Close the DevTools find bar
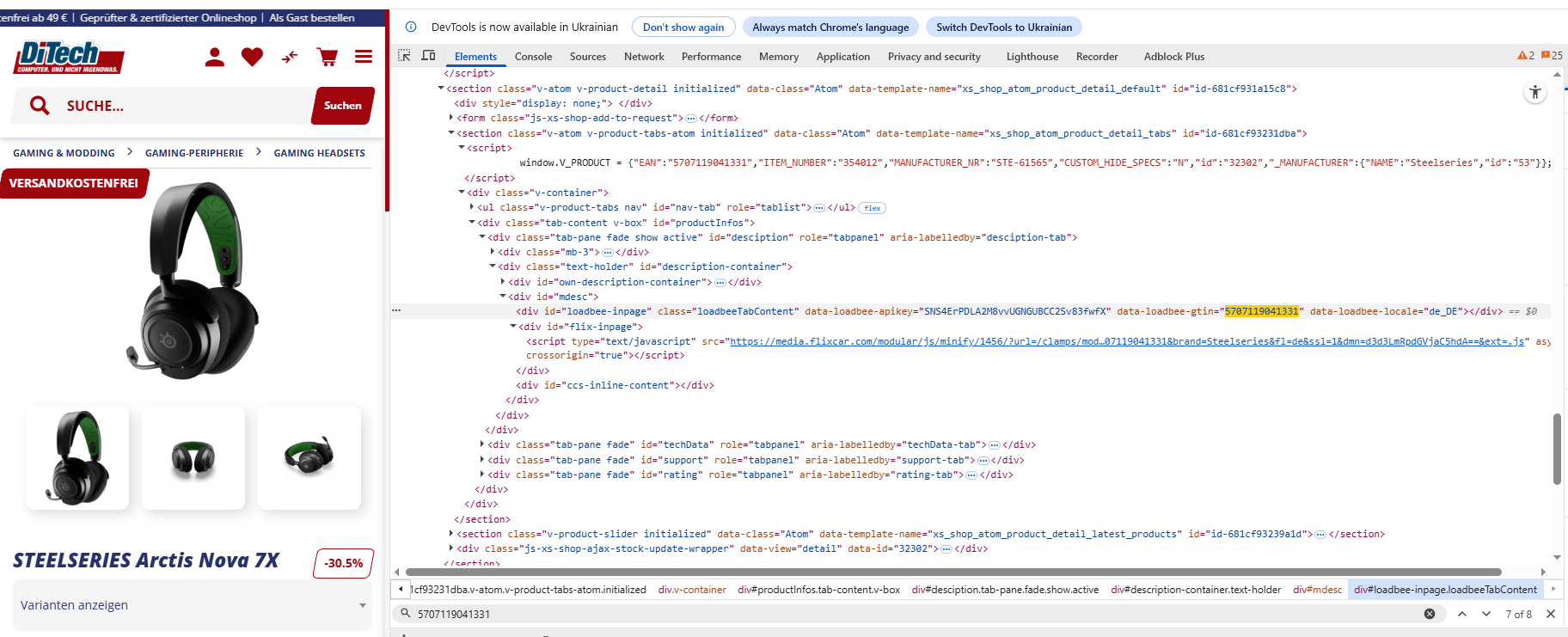Viewport: 1568px width, 637px height. 1551,614
